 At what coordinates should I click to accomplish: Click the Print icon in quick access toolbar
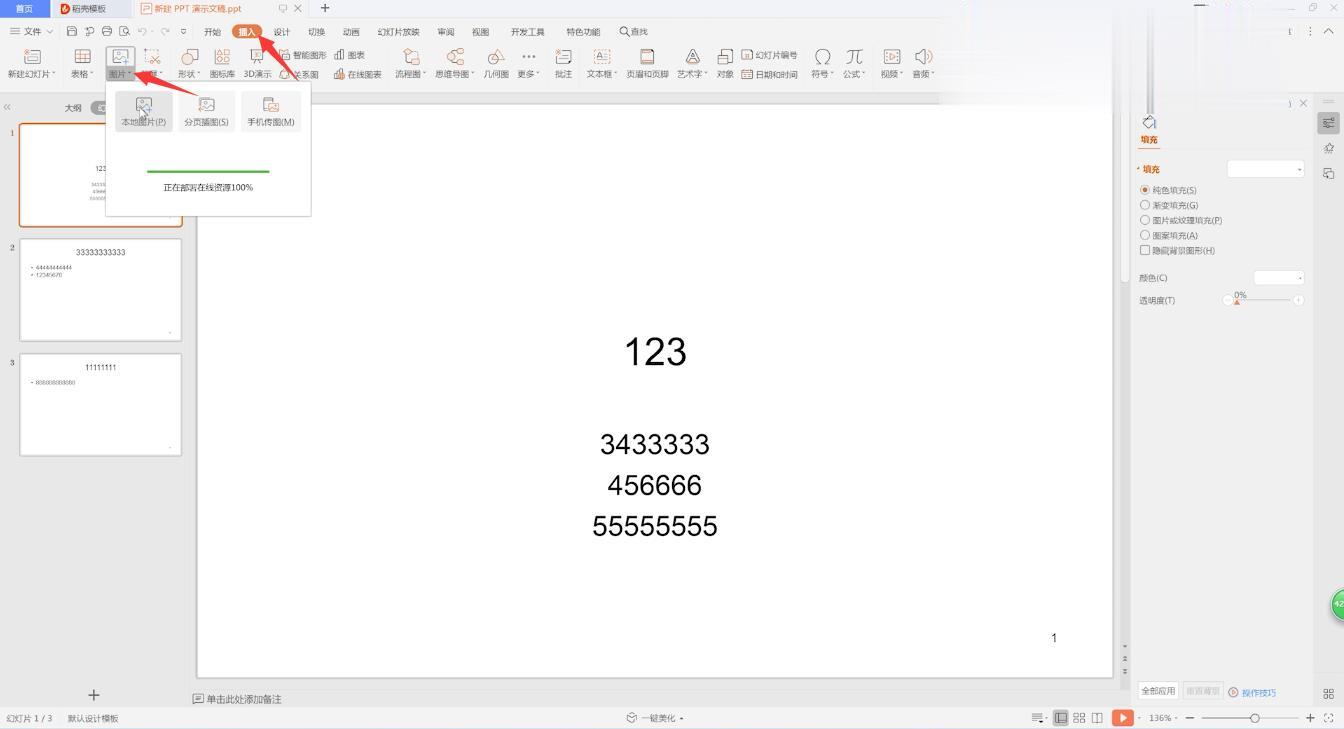click(107, 31)
